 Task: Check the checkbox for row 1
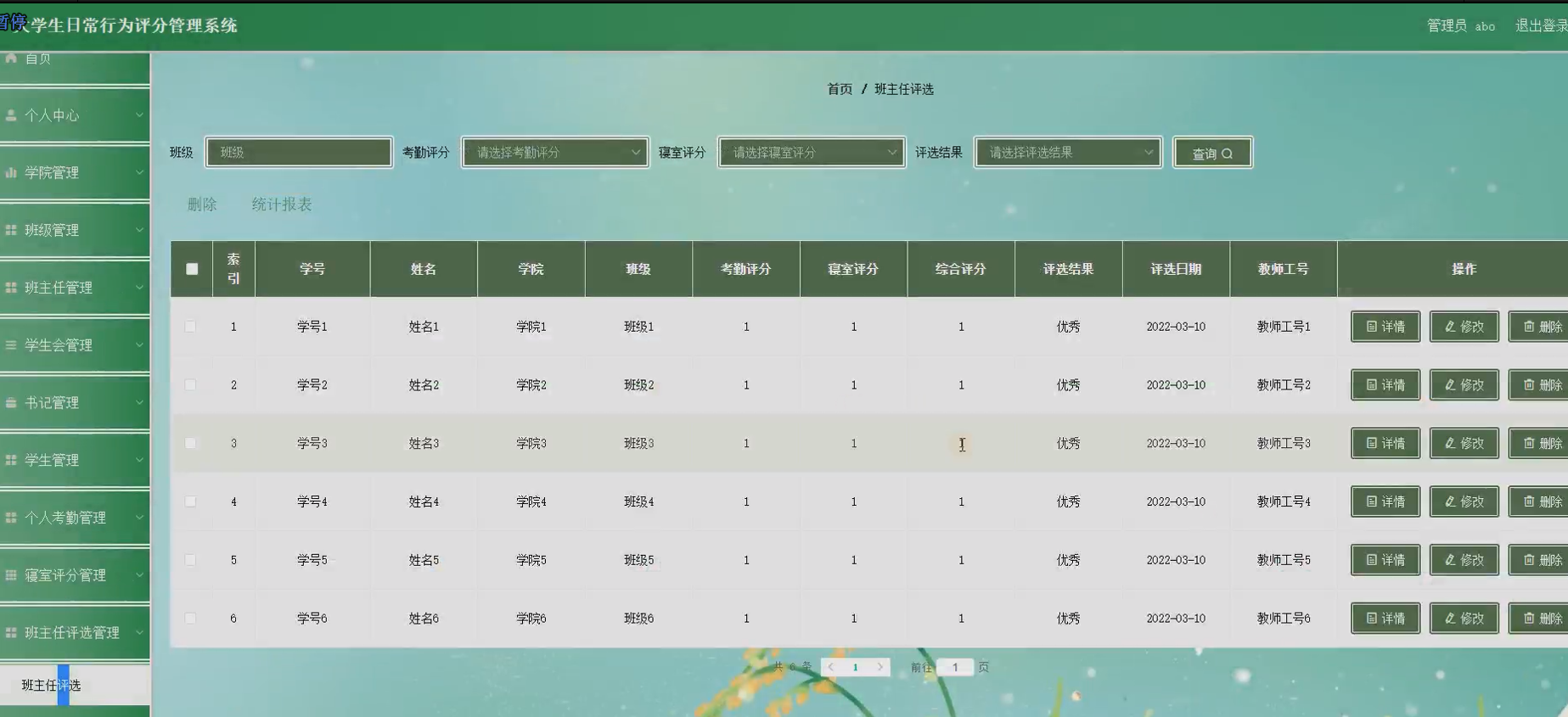pos(190,327)
